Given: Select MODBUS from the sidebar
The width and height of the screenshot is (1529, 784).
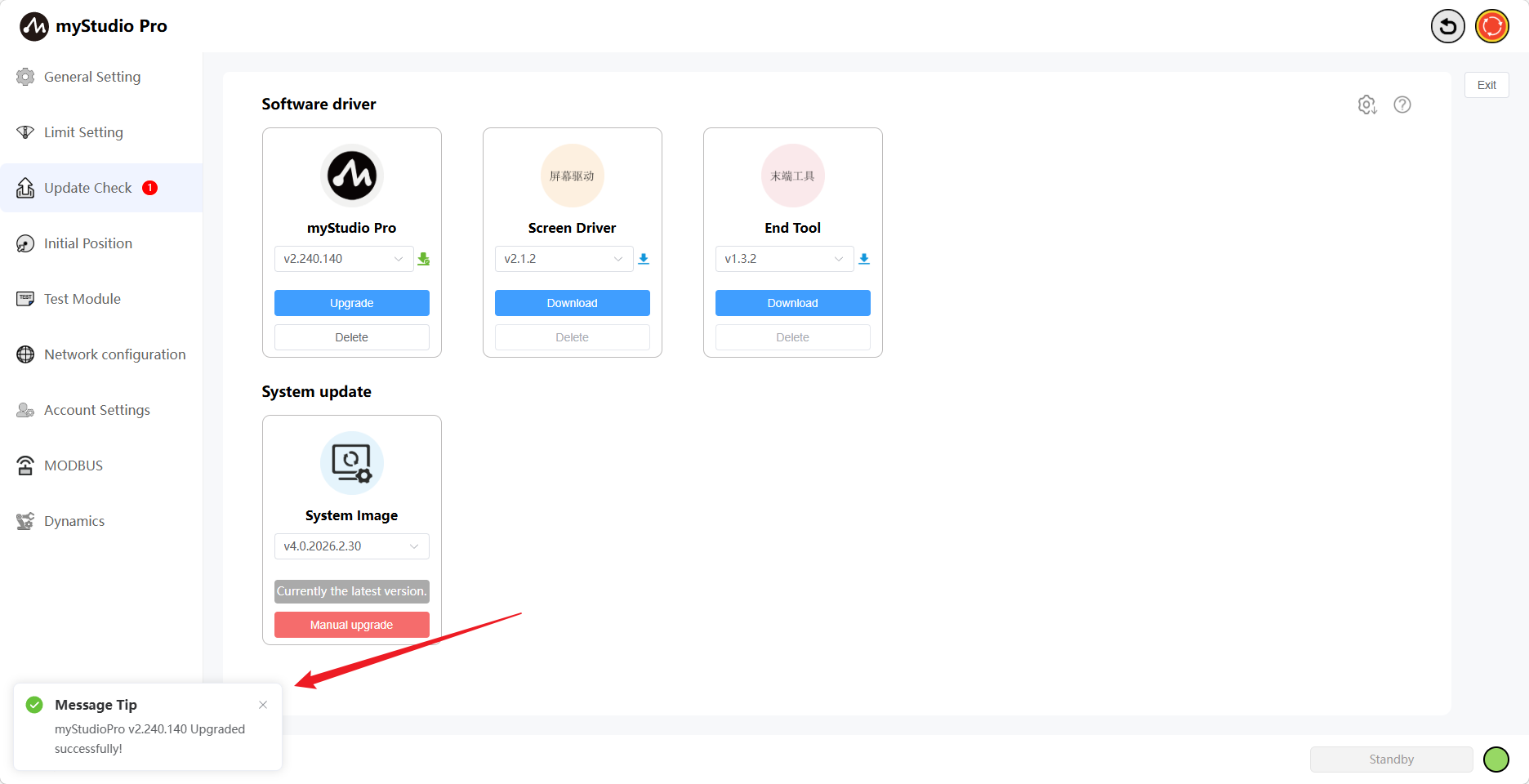Looking at the screenshot, I should point(74,465).
